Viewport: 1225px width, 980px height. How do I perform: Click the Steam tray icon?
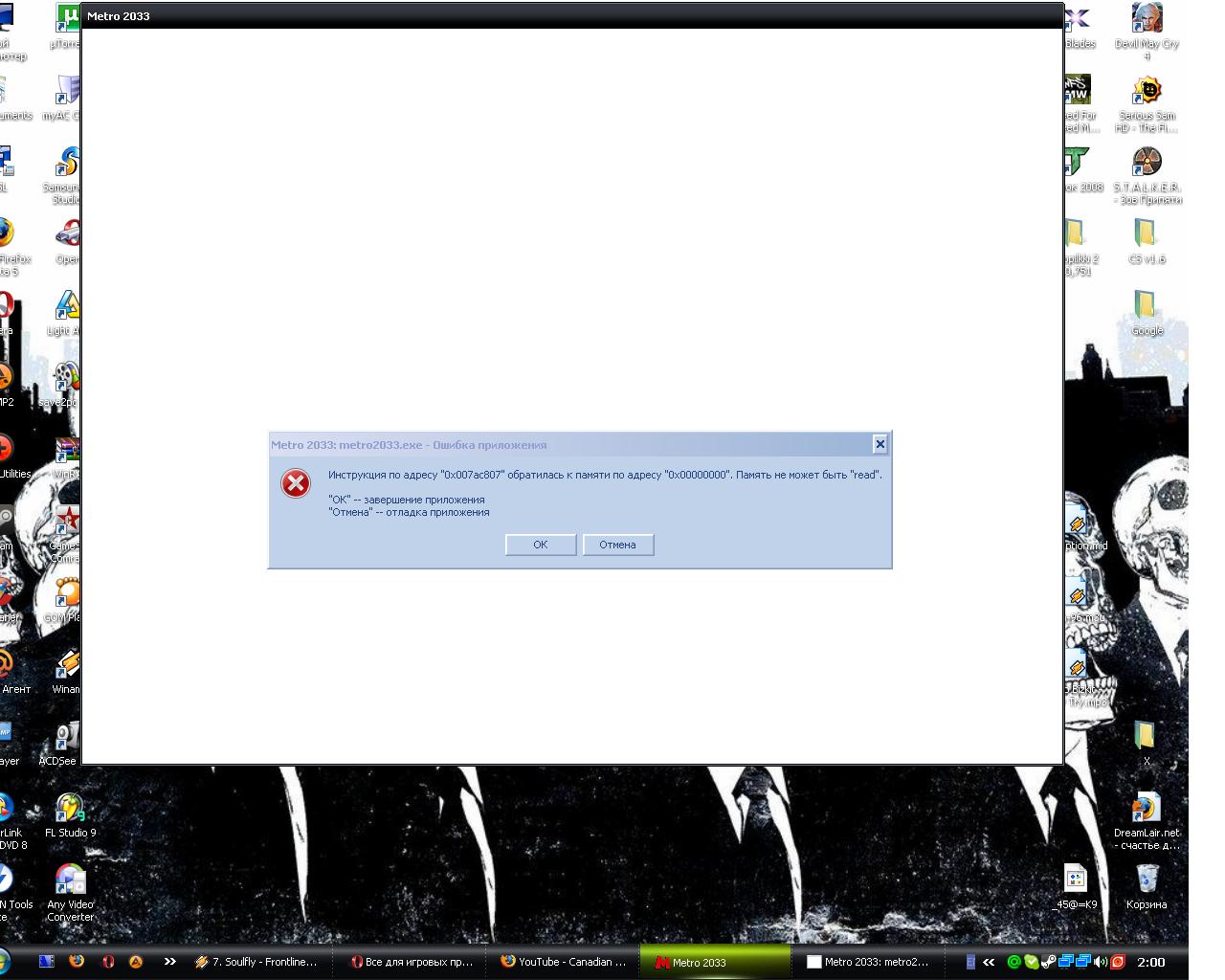[1049, 962]
